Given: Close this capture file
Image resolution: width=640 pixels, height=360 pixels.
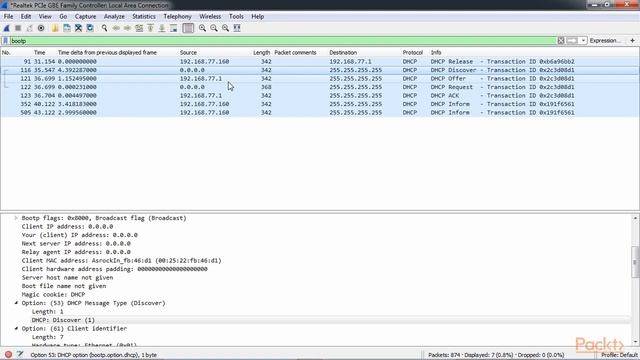Looking at the screenshot, I should [x=78, y=28].
